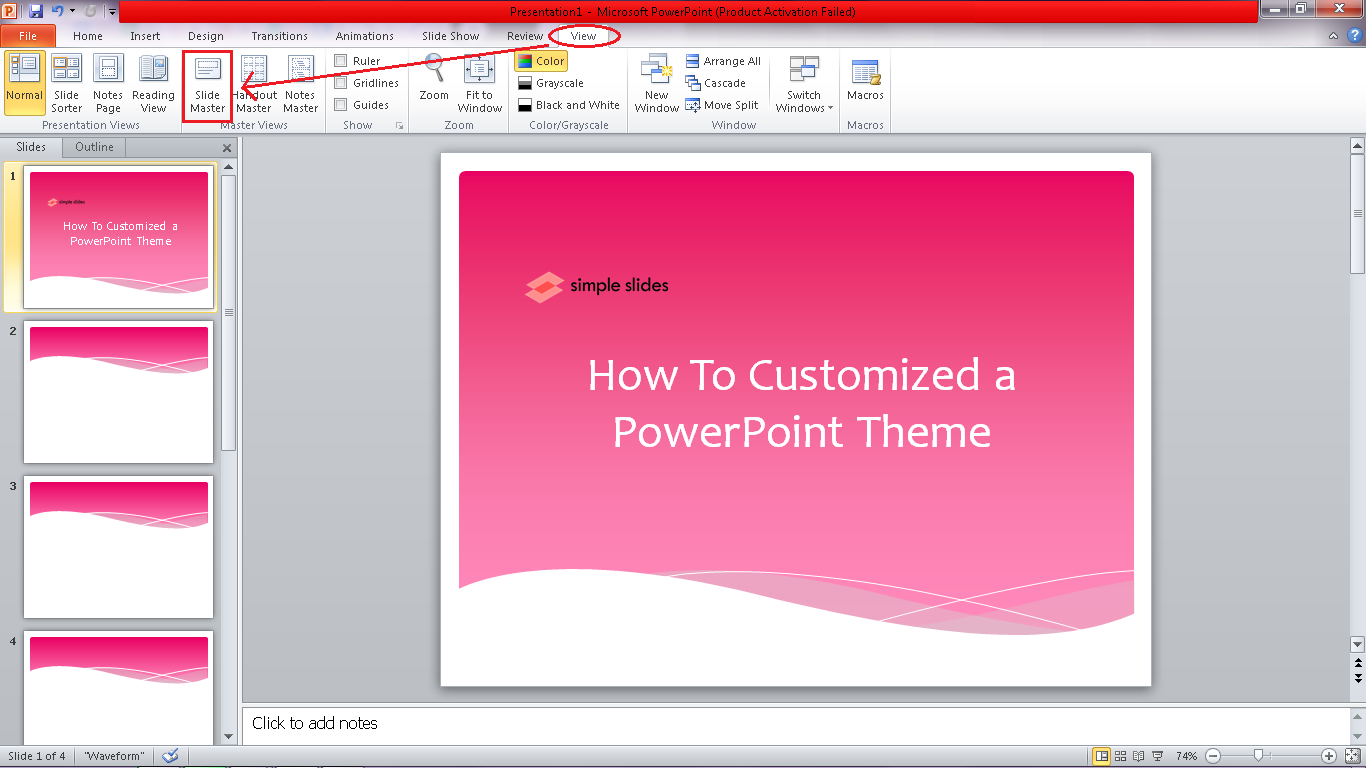Enable the Ruler checkbox

click(340, 60)
